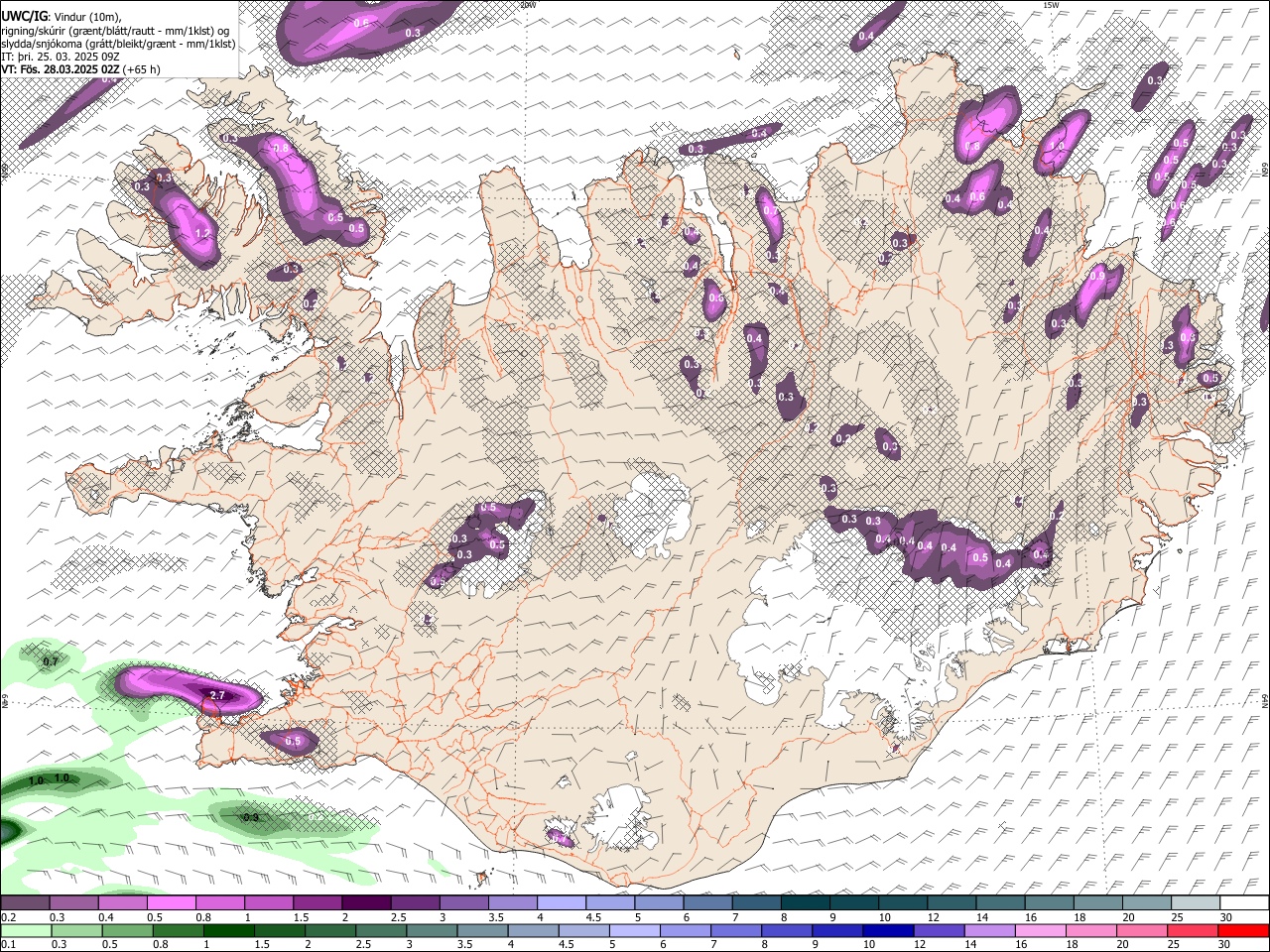
Task: Click the 1.2 snowfall value in Westfjords
Action: pos(203,233)
